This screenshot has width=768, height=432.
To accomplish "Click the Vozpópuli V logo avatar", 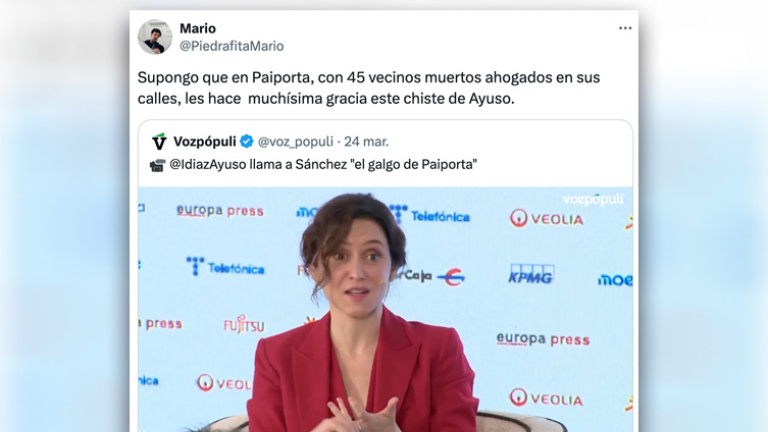I will click(x=159, y=142).
